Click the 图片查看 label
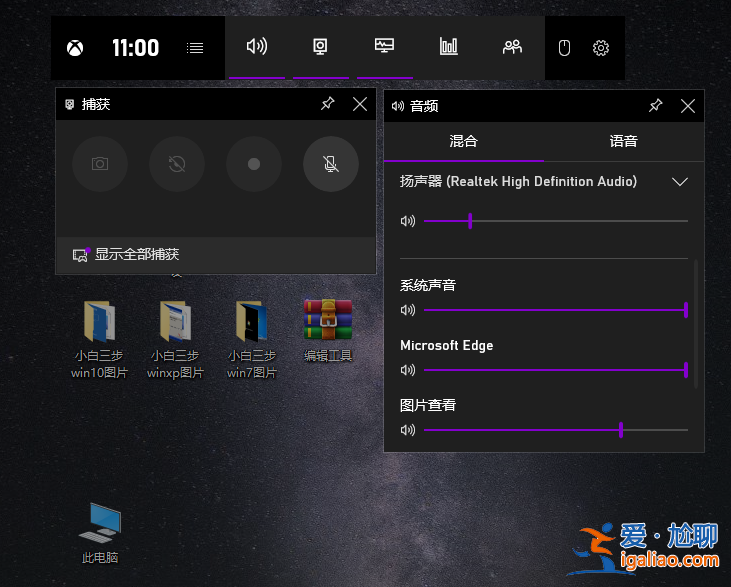Screen dimensions: 731x587 (428, 405)
